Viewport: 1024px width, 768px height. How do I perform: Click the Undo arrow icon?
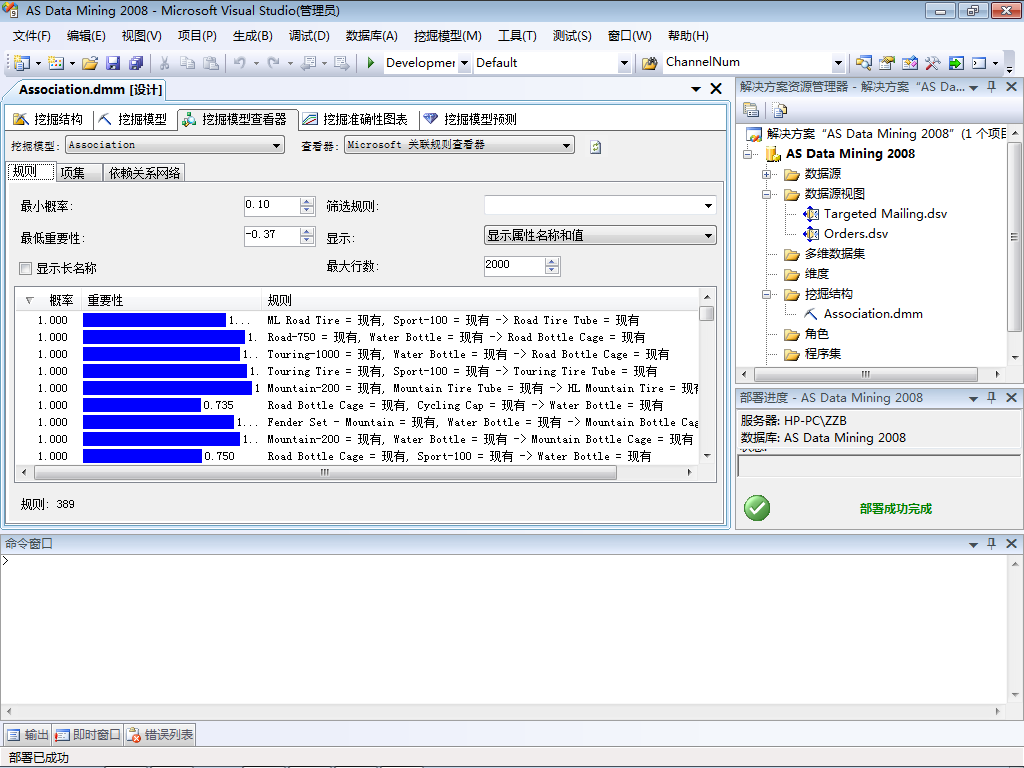(240, 63)
